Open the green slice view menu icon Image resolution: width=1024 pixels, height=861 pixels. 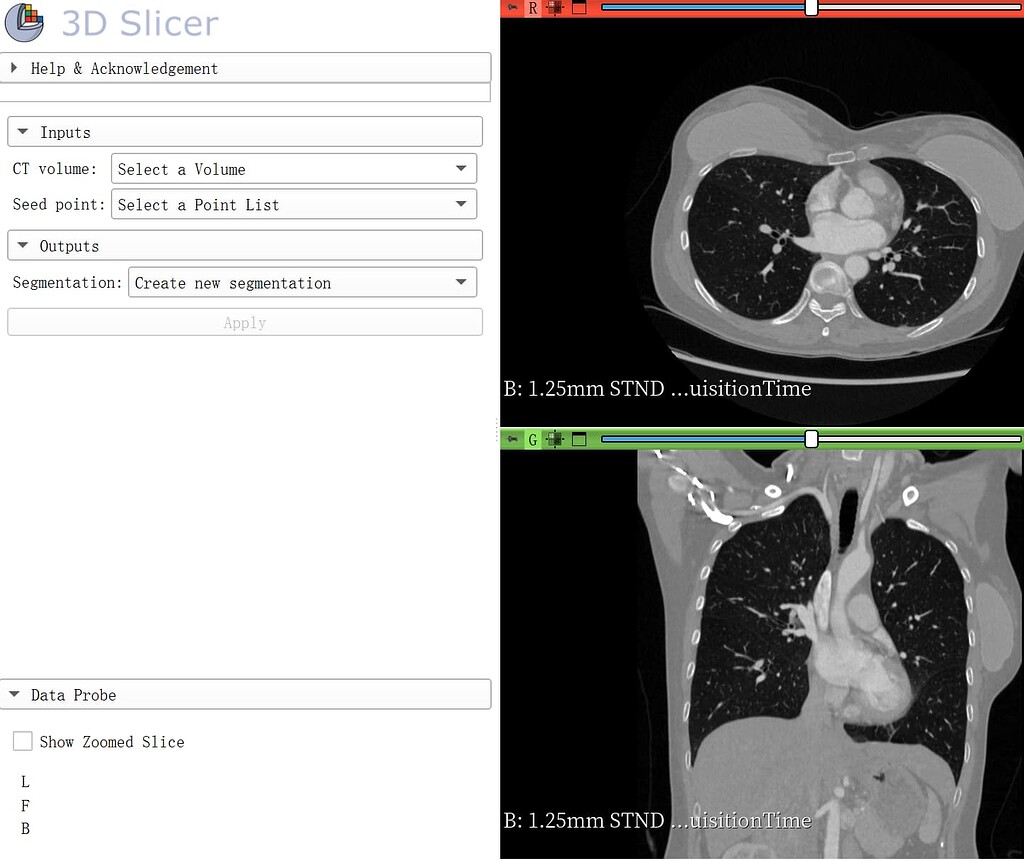pyautogui.click(x=579, y=438)
